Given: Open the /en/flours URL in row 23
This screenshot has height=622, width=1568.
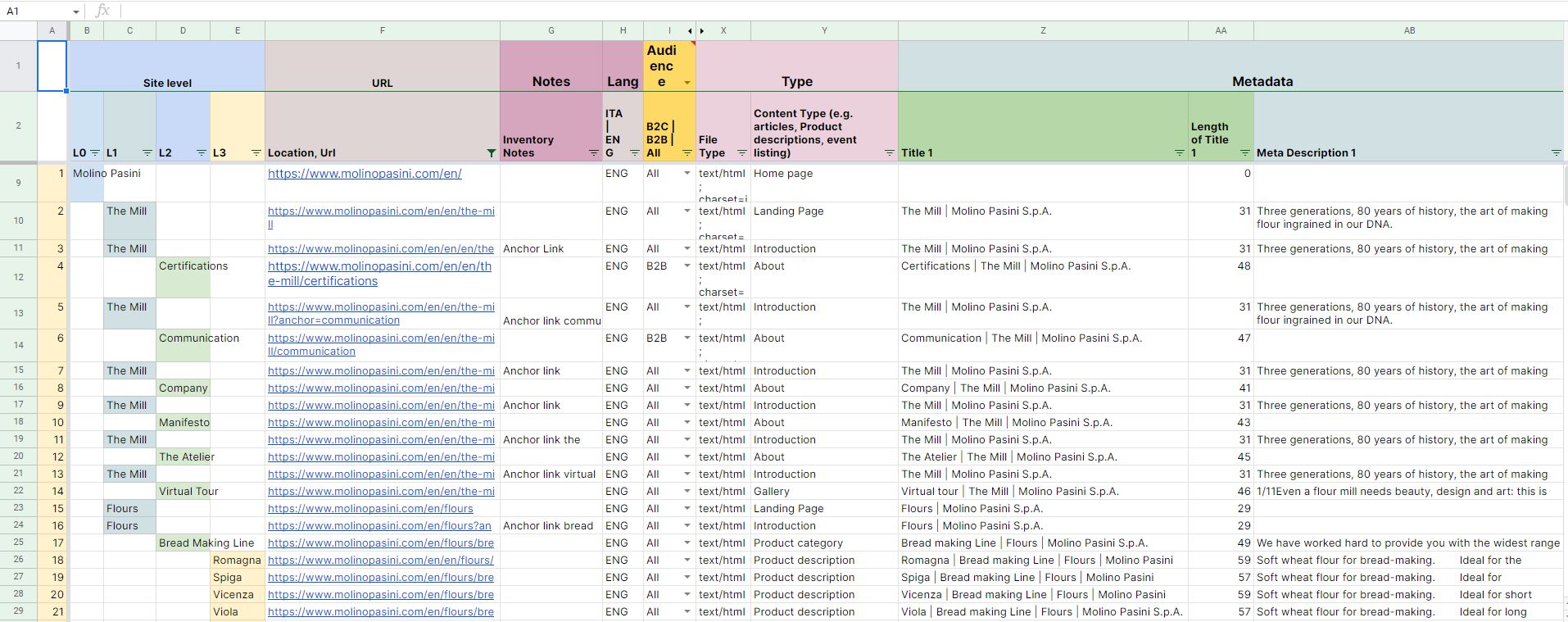Looking at the screenshot, I should pyautogui.click(x=371, y=509).
